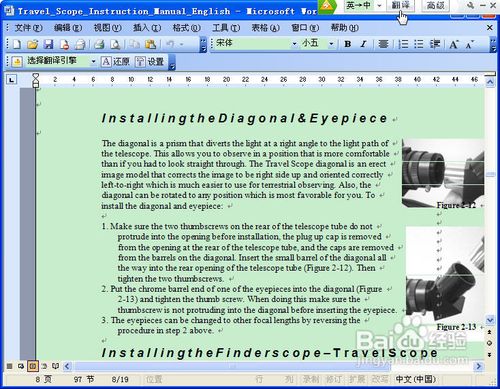Open the 视图(V) menu

(x=107, y=28)
